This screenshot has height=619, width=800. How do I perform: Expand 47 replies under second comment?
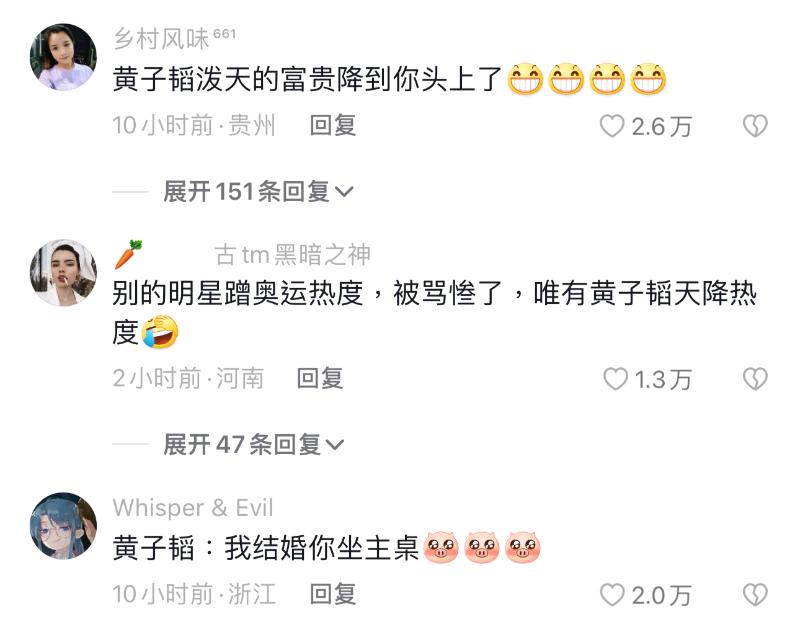tap(254, 444)
